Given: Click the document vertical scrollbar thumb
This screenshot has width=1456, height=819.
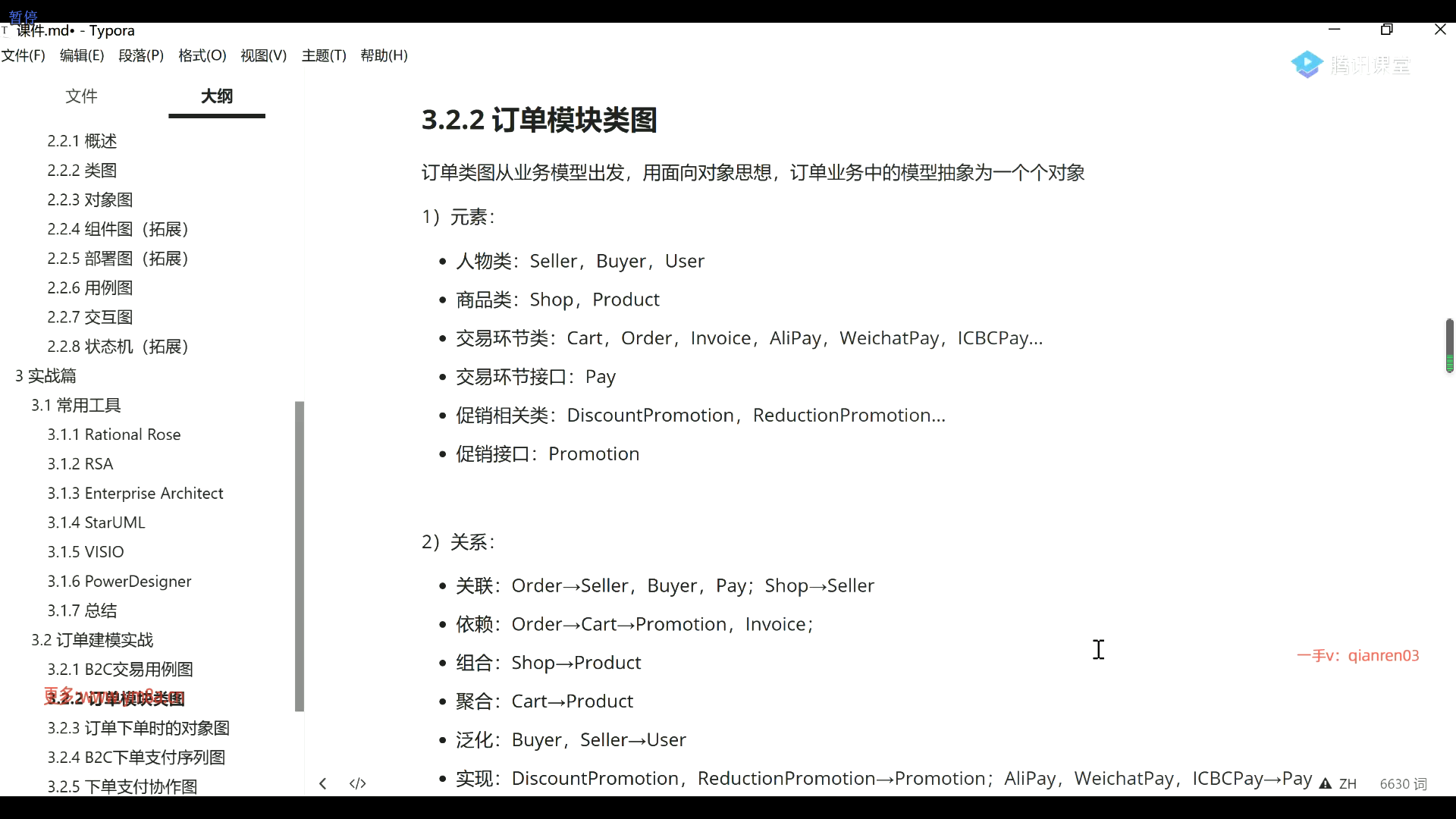Looking at the screenshot, I should pyautogui.click(x=1449, y=345).
